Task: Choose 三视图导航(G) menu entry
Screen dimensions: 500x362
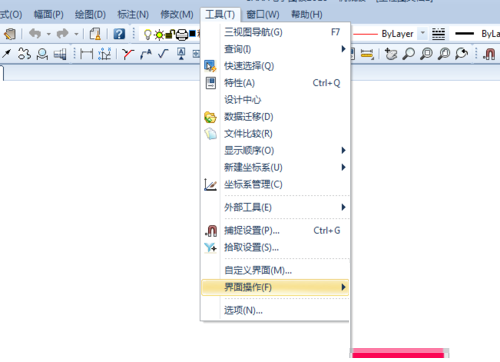Action: (275, 32)
